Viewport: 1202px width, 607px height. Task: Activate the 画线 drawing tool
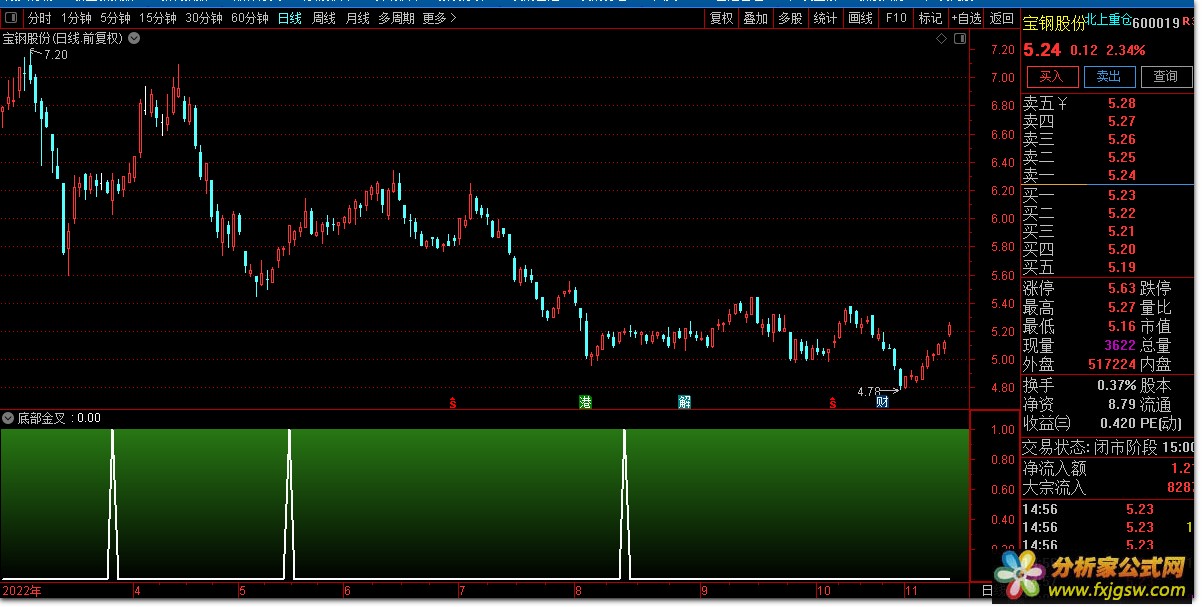860,18
